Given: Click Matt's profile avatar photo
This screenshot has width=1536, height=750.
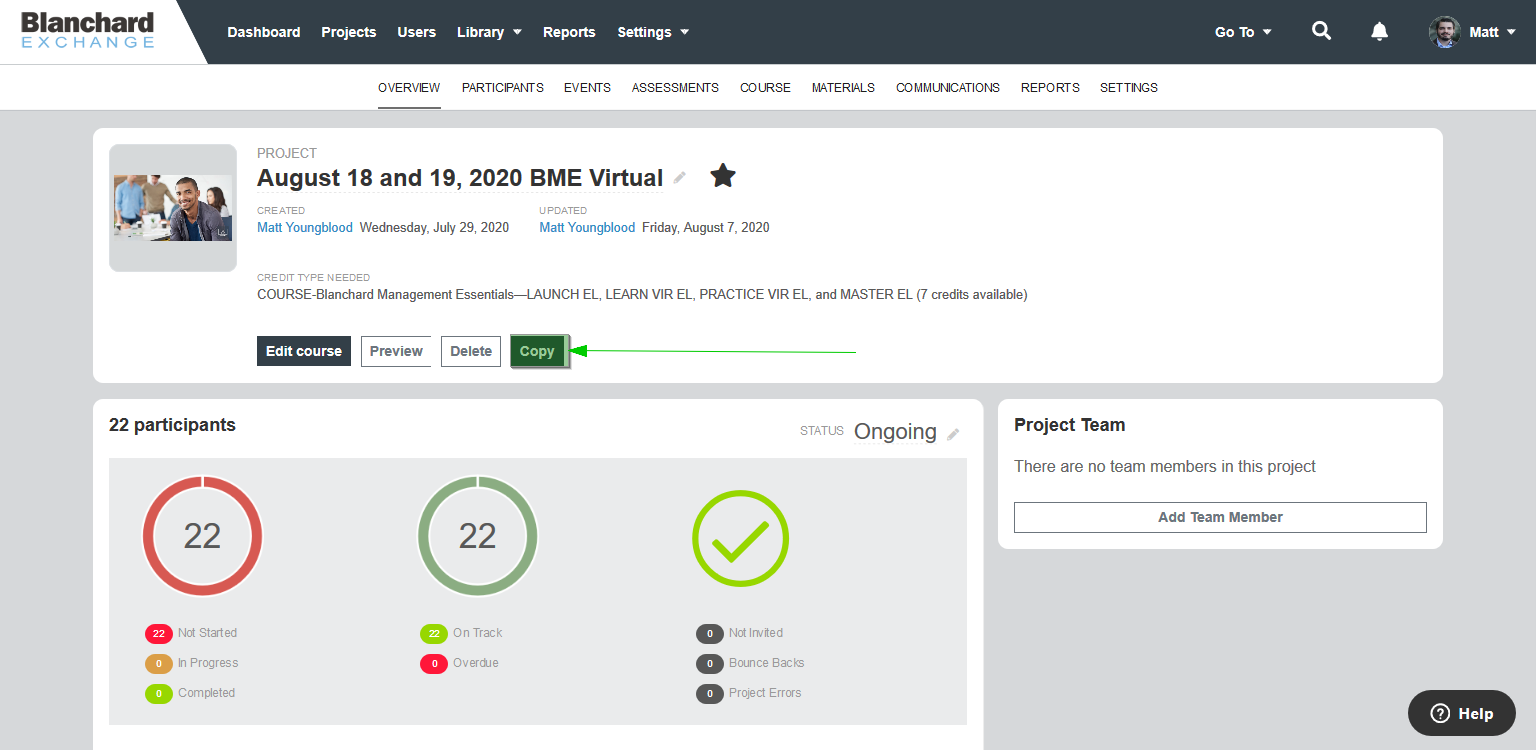Looking at the screenshot, I should (x=1444, y=32).
